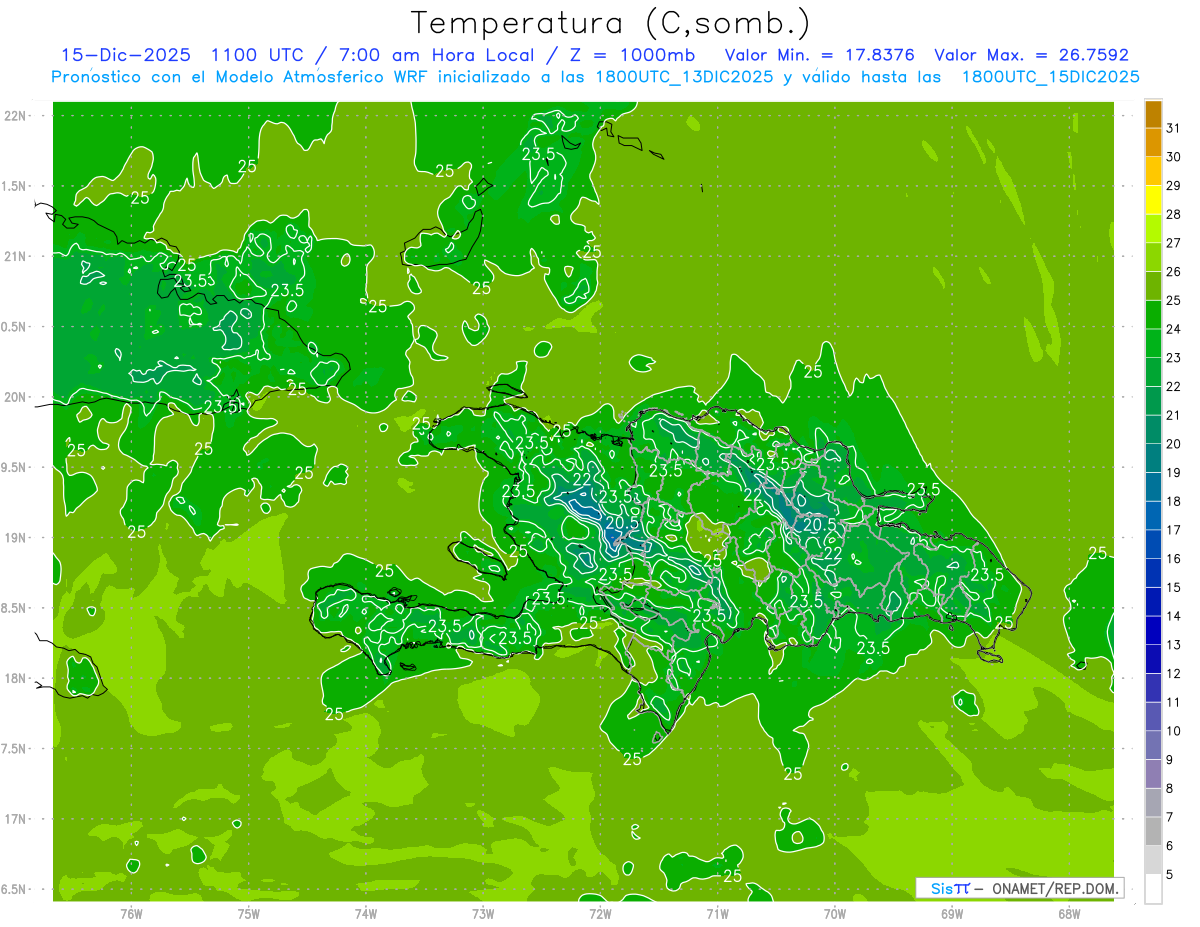Click the legend swatch between 24 and 25
Viewport: 1200px width, 927px height.
1153,315
